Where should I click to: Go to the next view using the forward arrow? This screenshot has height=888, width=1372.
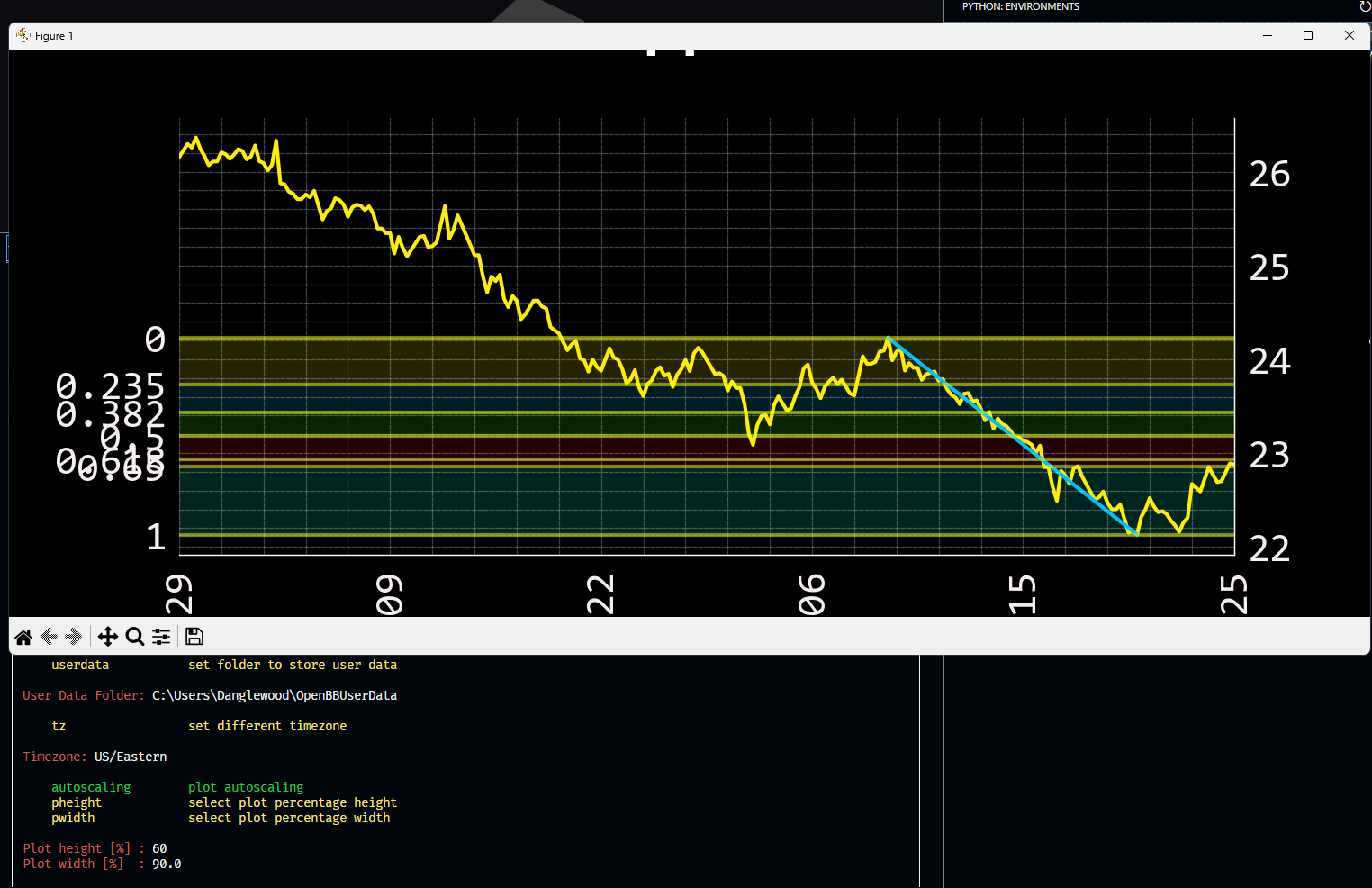click(x=74, y=637)
